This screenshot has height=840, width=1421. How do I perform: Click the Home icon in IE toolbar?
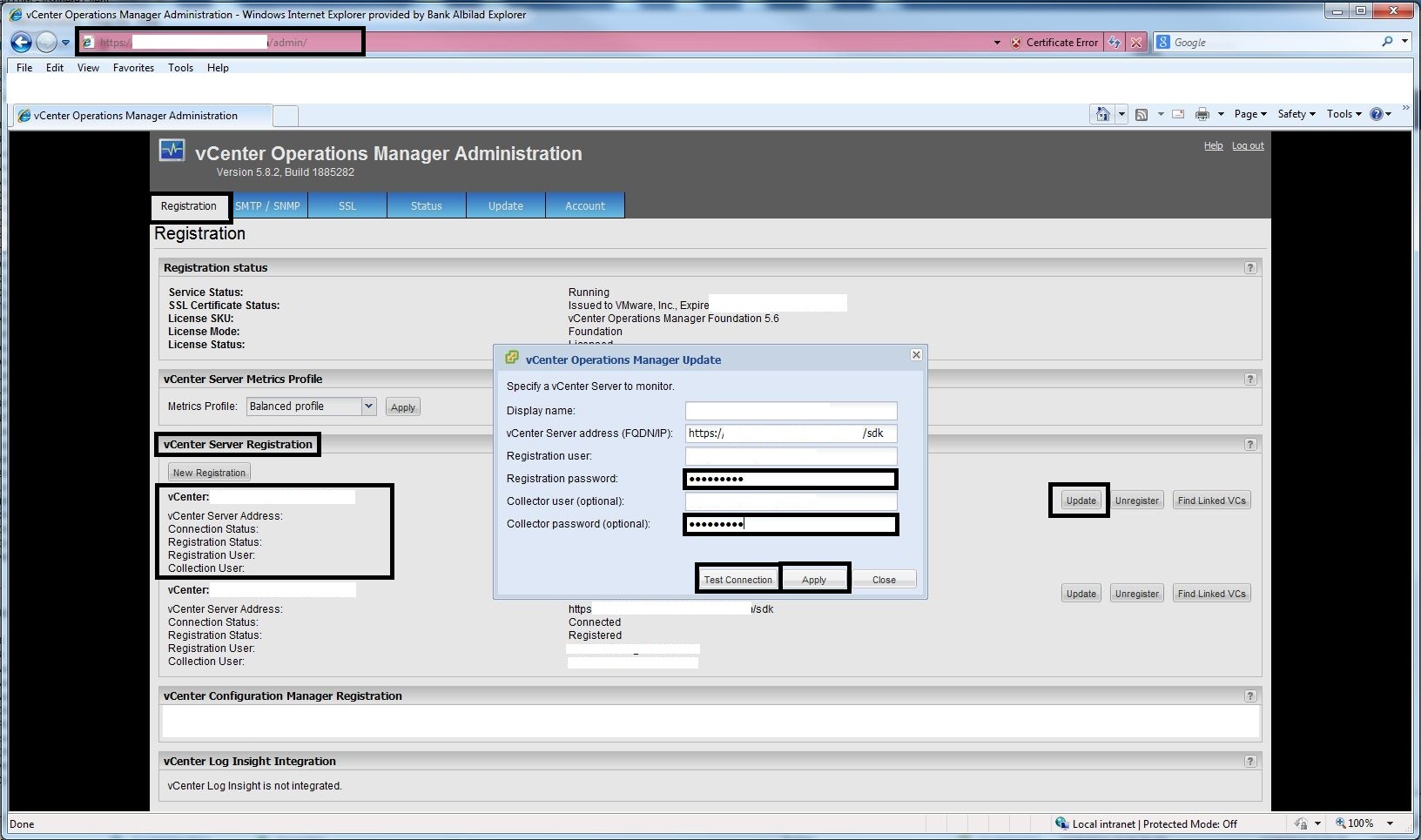pyautogui.click(x=1102, y=114)
